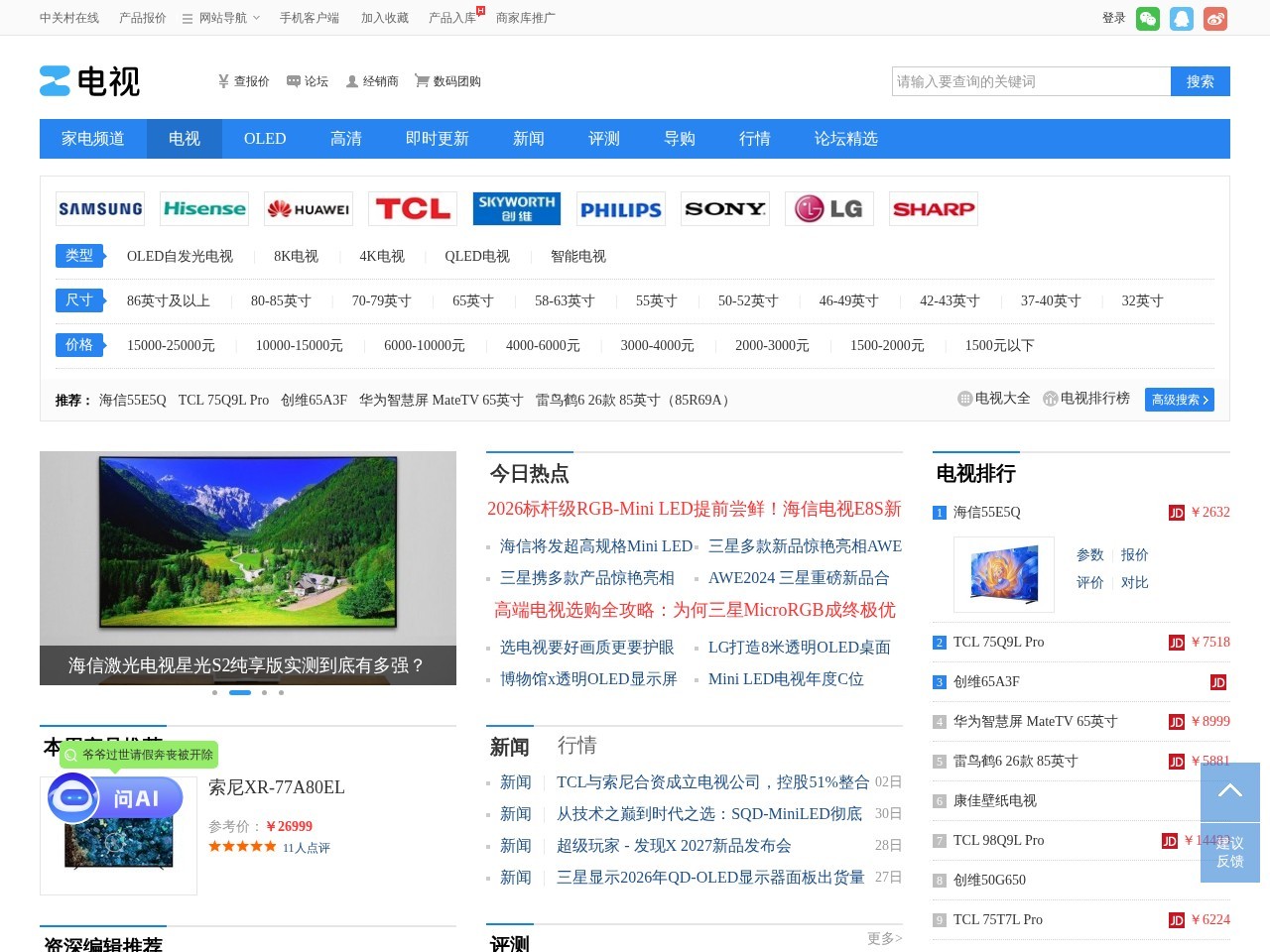Click the 电视 site logo
Image resolution: width=1270 pixels, height=952 pixels.
(90, 81)
